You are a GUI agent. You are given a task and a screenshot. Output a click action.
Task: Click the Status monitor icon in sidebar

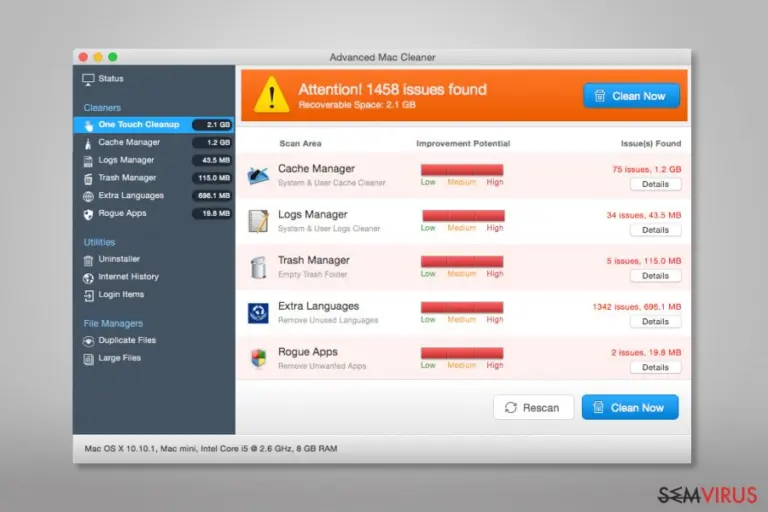pos(88,79)
